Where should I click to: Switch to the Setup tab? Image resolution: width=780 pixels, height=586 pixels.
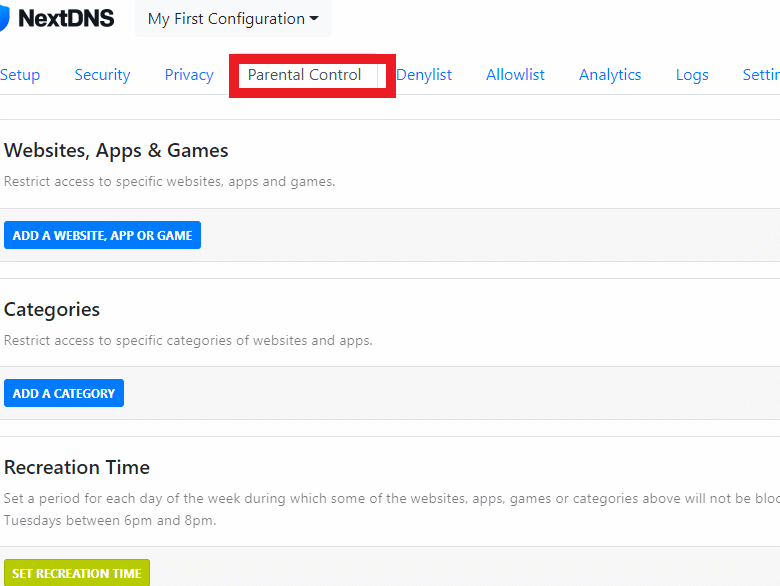tap(20, 75)
